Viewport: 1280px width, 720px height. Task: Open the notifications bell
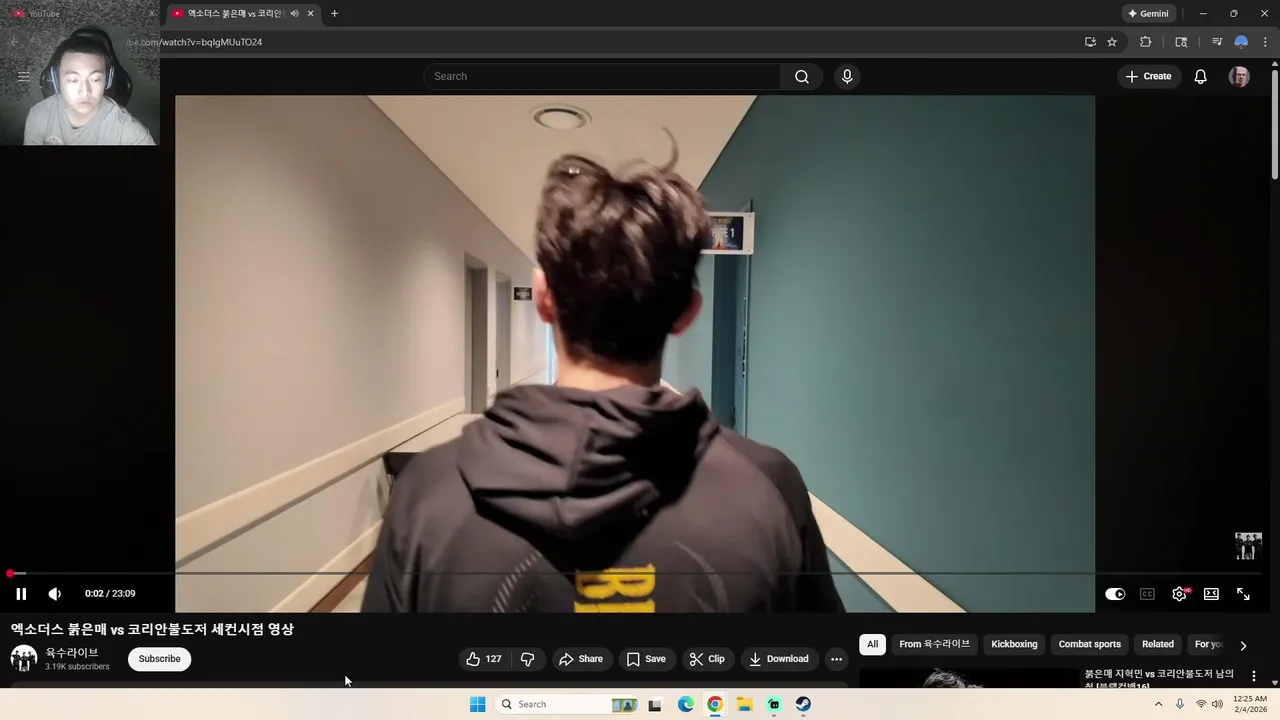coord(1201,77)
